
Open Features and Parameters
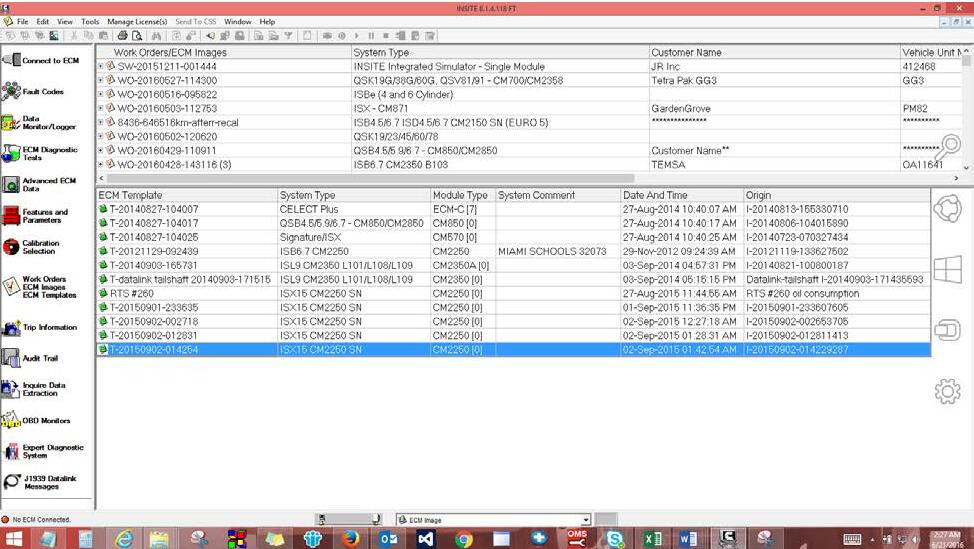[x=35, y=216]
